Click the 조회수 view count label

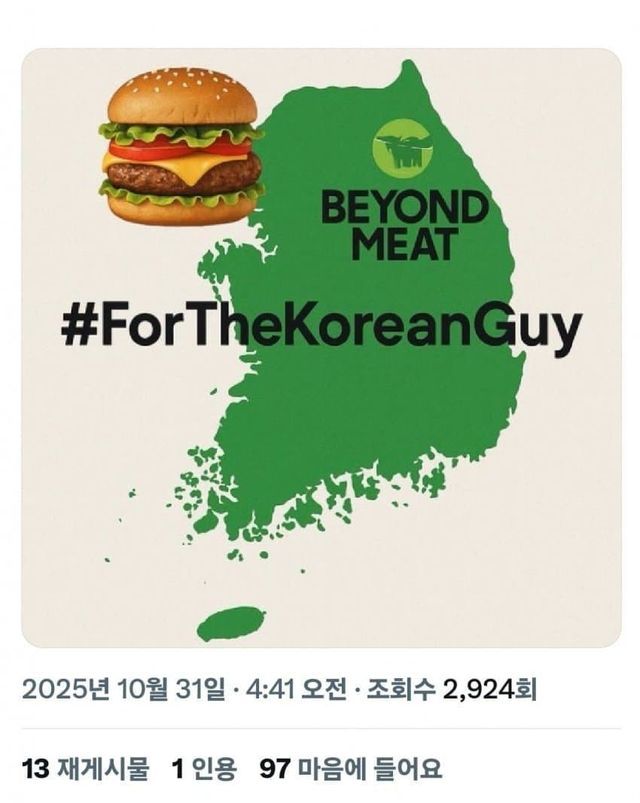[400, 690]
